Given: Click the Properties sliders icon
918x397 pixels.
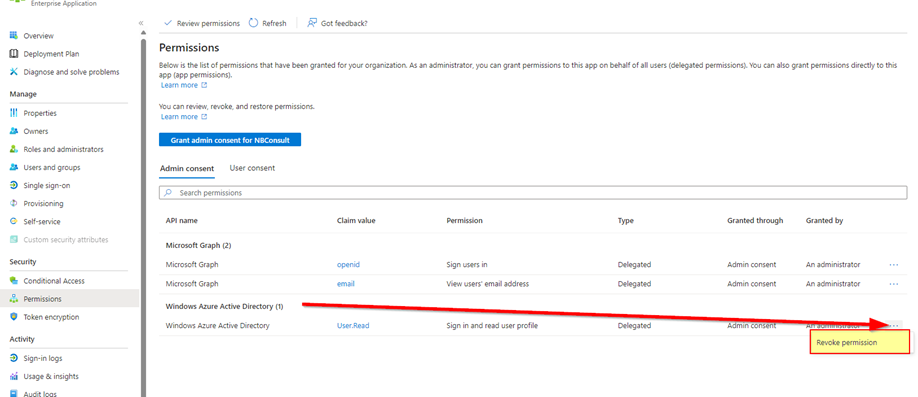Looking at the screenshot, I should (x=14, y=113).
